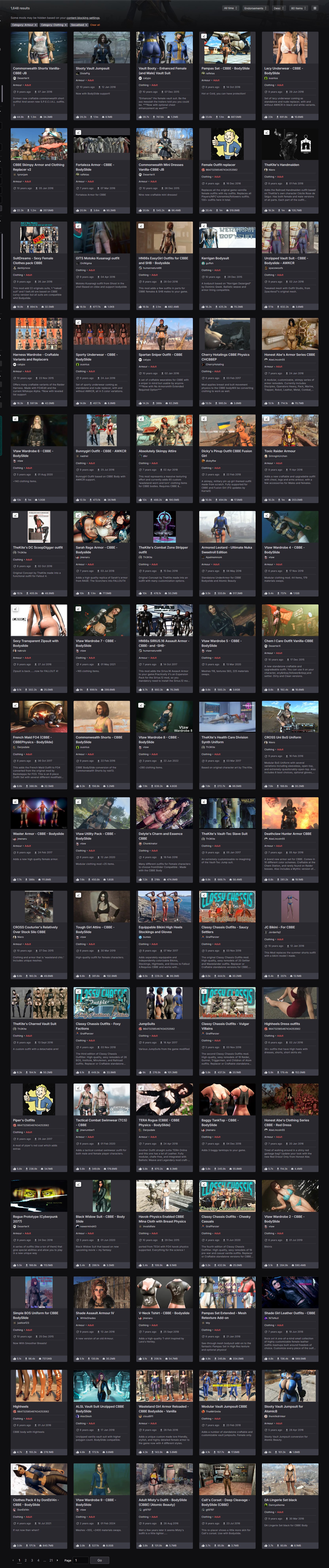329x1568 pixels.
Task: Open the Harness Wardrobe mod title
Action: (x=36, y=357)
